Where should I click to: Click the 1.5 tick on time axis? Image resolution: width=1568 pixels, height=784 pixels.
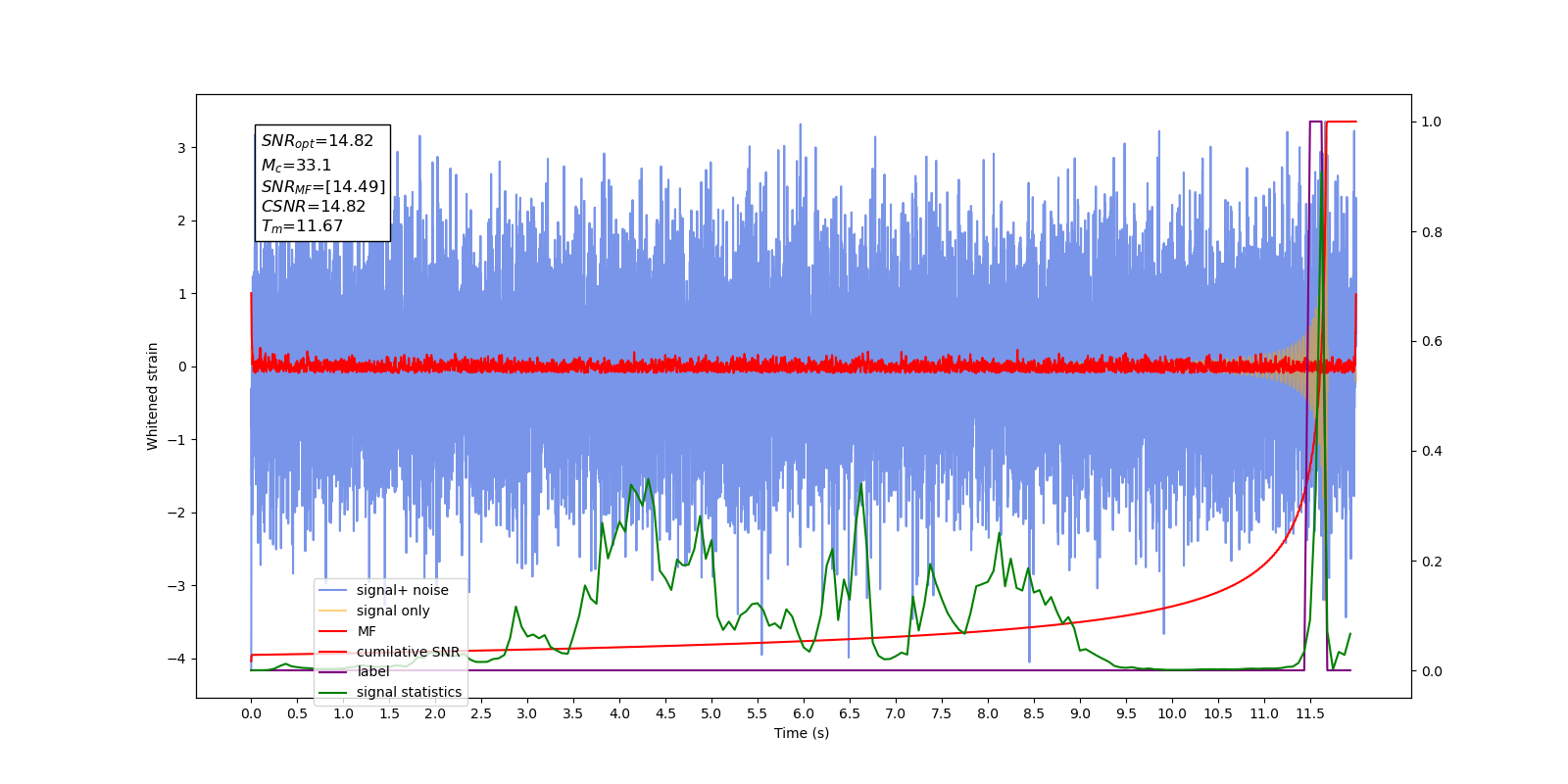tap(389, 713)
